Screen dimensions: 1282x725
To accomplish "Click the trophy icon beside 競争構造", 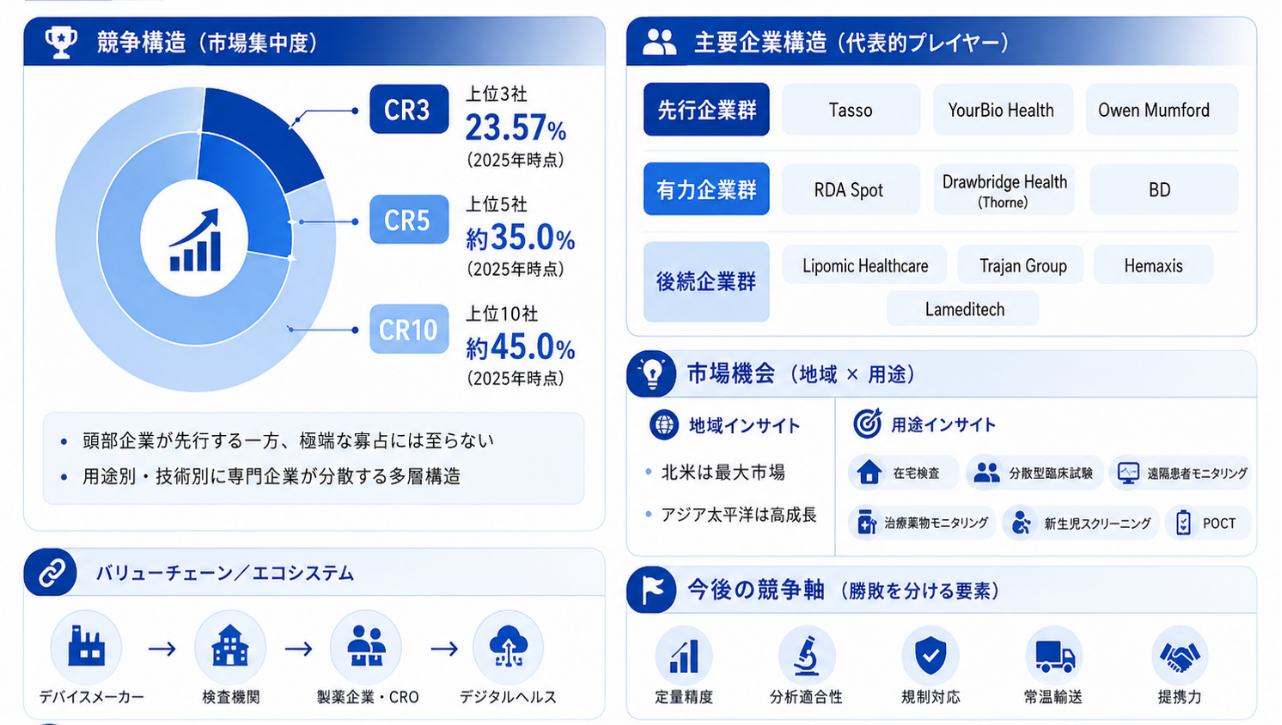I will (60, 42).
